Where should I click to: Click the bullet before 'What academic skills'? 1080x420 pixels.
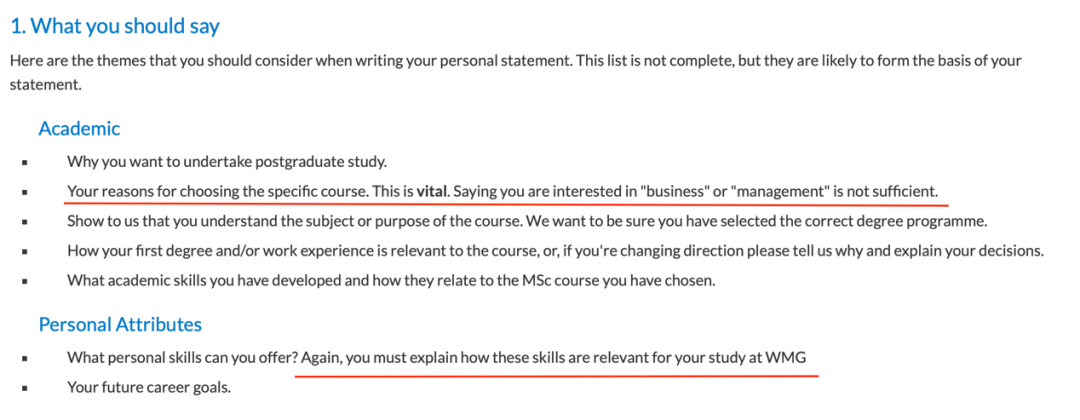(x=24, y=282)
